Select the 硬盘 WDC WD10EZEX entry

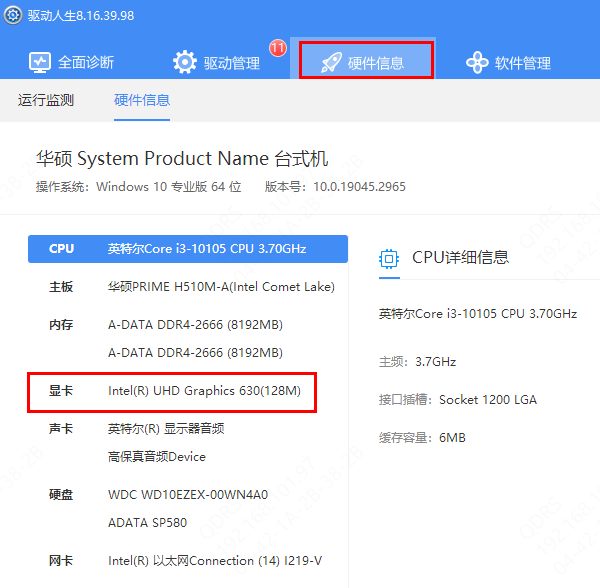188,495
